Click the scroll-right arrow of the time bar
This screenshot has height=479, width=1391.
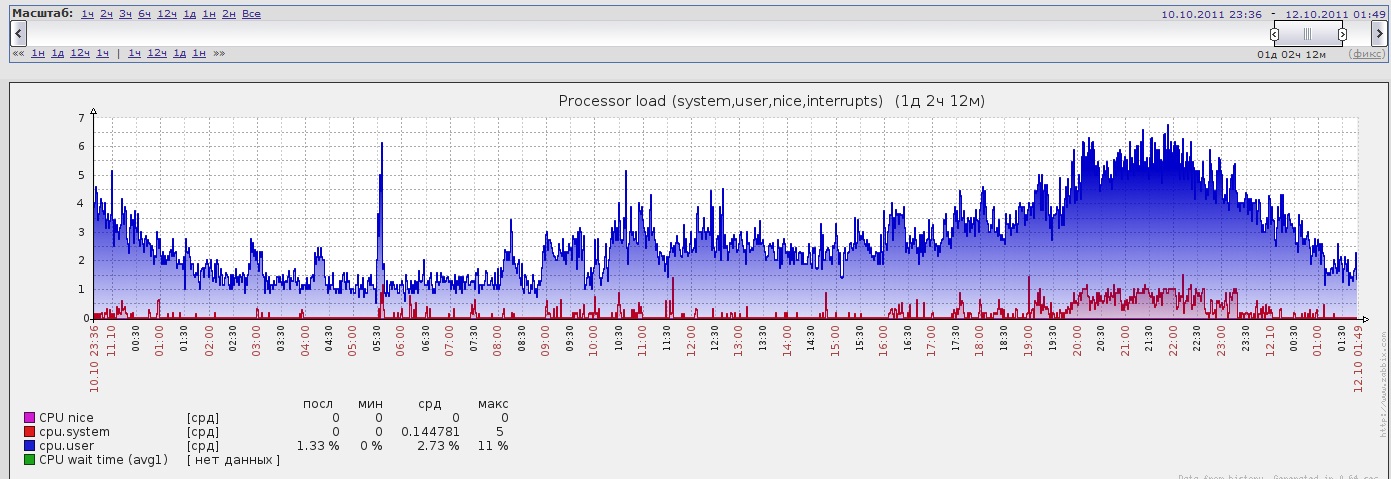(1378, 34)
